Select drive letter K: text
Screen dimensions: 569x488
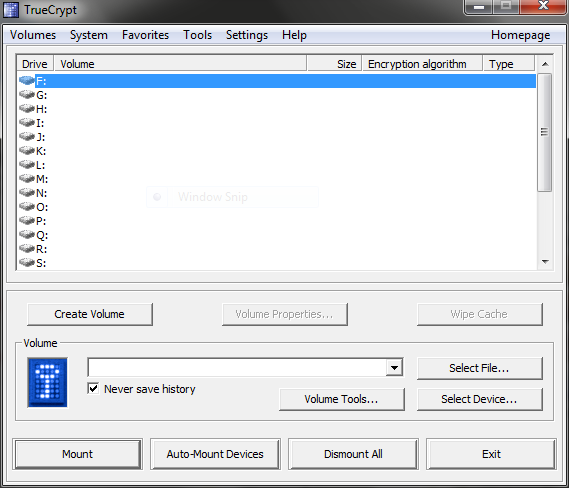41,151
